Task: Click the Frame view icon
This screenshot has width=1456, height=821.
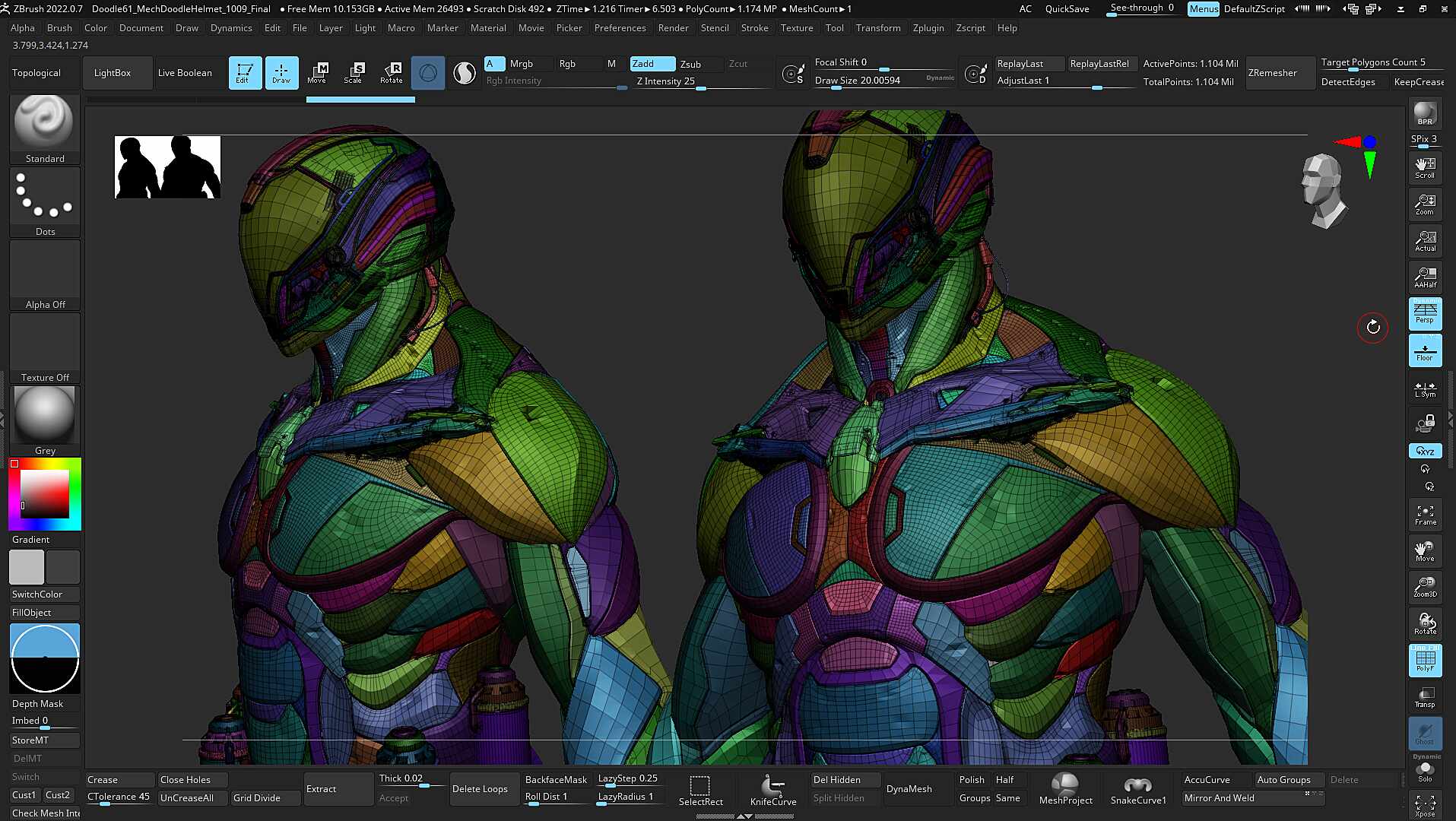Action: 1426,515
